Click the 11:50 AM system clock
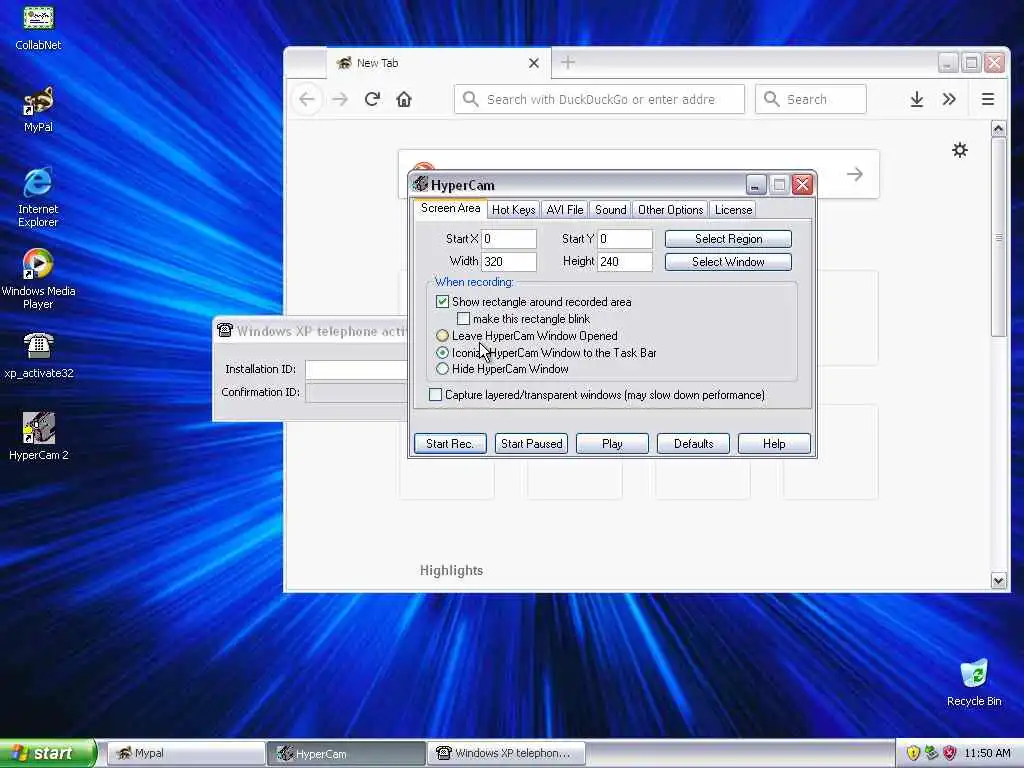 coord(987,753)
